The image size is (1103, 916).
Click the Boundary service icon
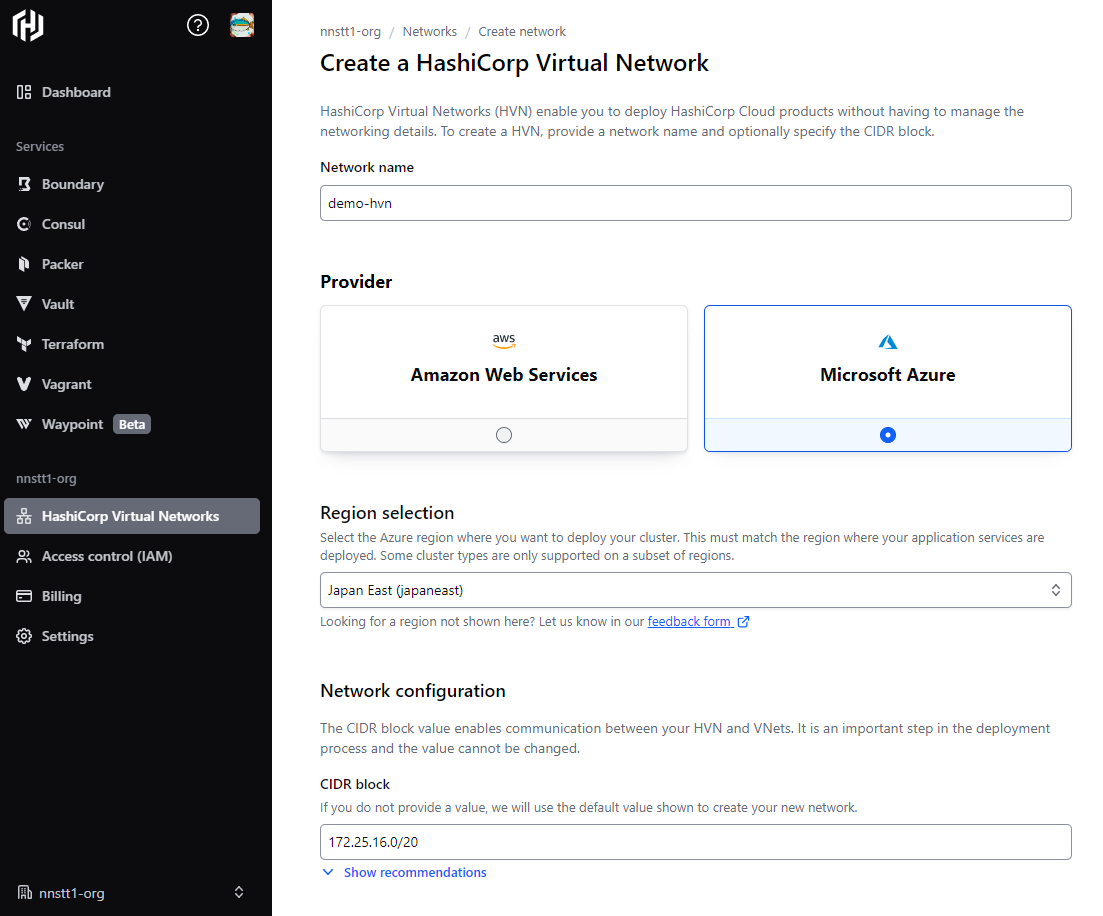tap(24, 184)
